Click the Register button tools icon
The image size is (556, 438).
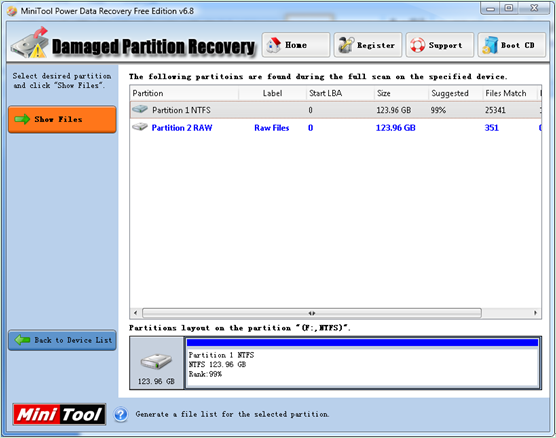pyautogui.click(x=346, y=45)
